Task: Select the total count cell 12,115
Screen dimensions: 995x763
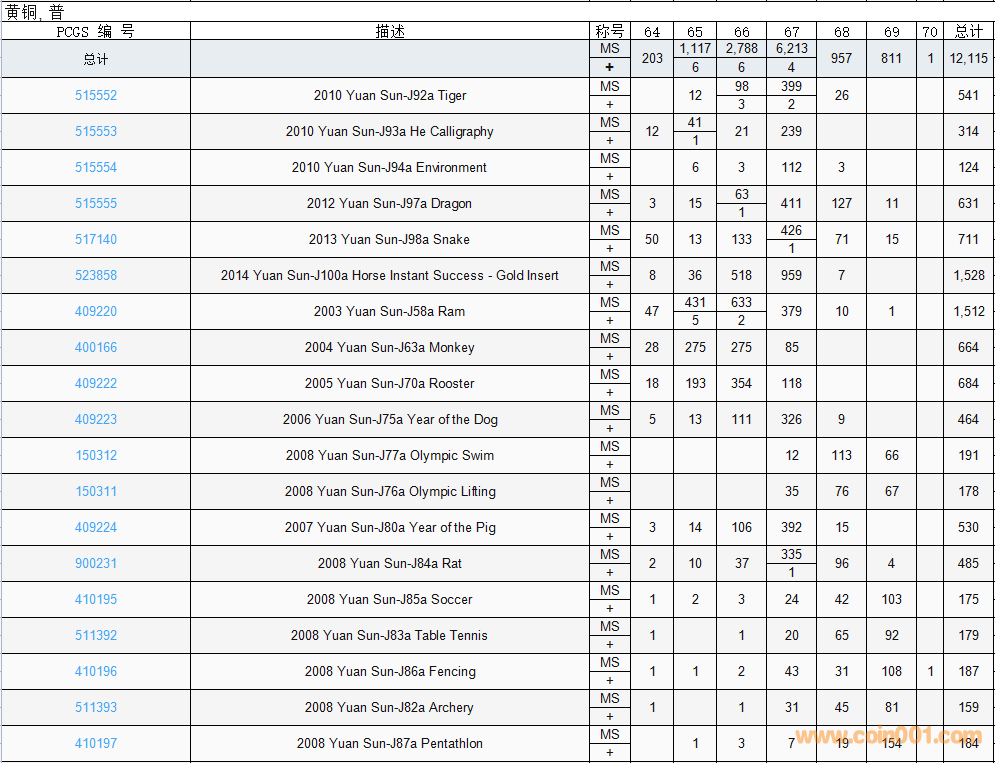Action: 968,59
